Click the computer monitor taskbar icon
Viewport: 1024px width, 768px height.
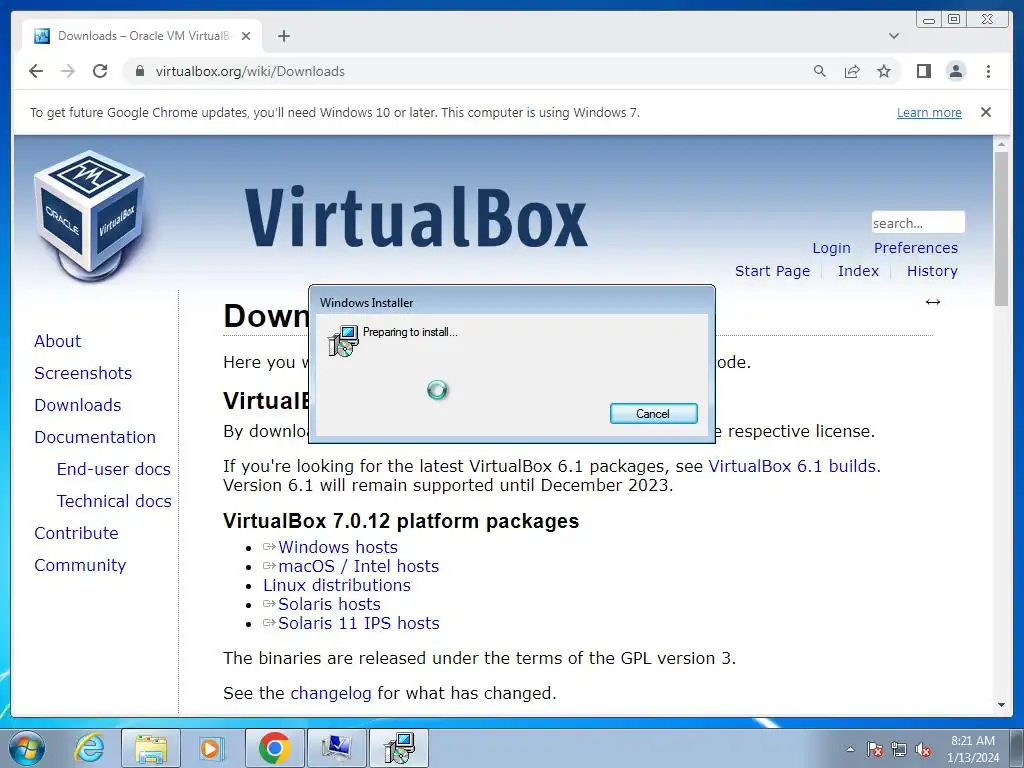336,748
